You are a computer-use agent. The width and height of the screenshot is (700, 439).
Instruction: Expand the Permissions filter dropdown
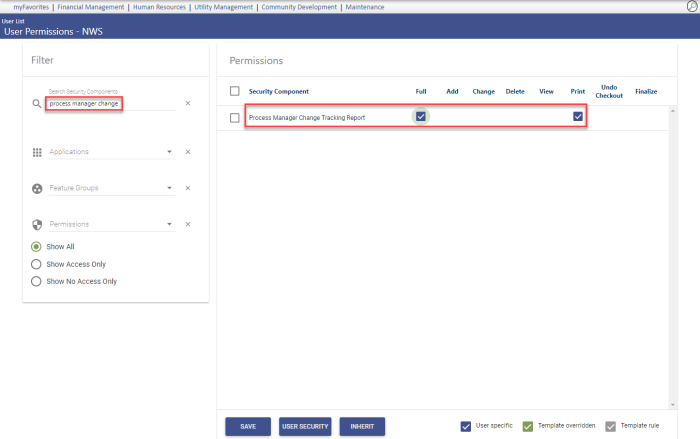pos(169,224)
